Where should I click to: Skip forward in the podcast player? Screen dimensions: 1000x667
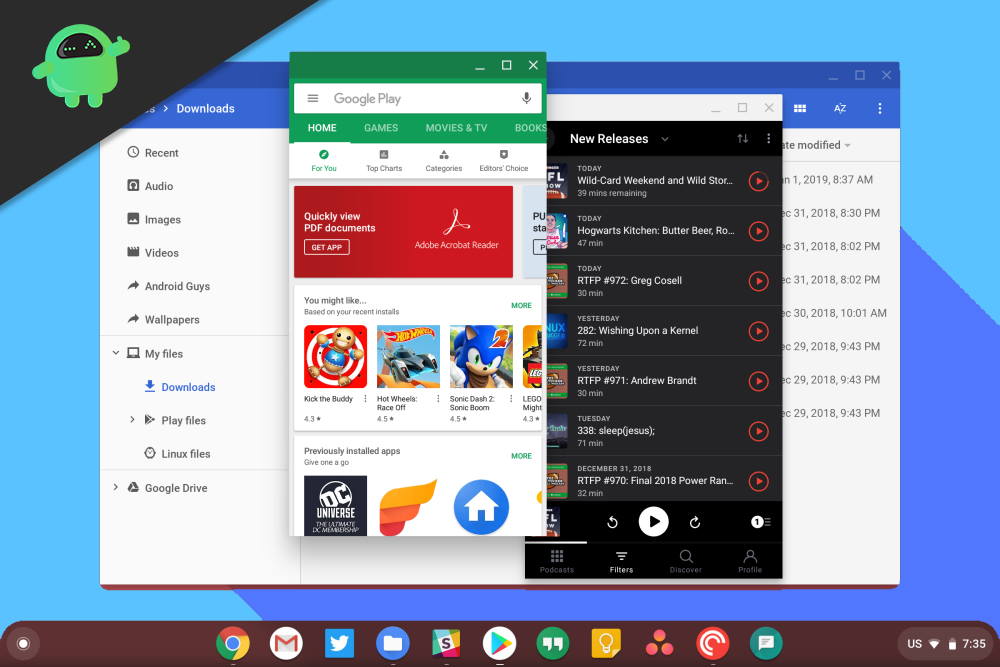(x=695, y=522)
